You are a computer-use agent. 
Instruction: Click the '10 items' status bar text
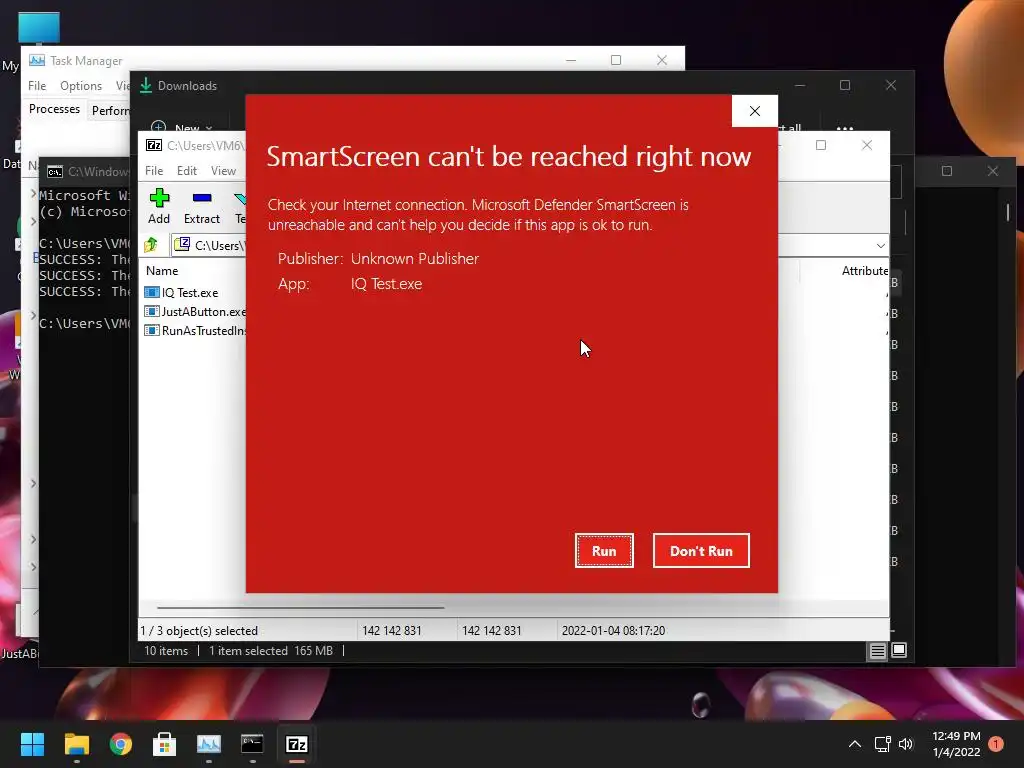(x=166, y=651)
